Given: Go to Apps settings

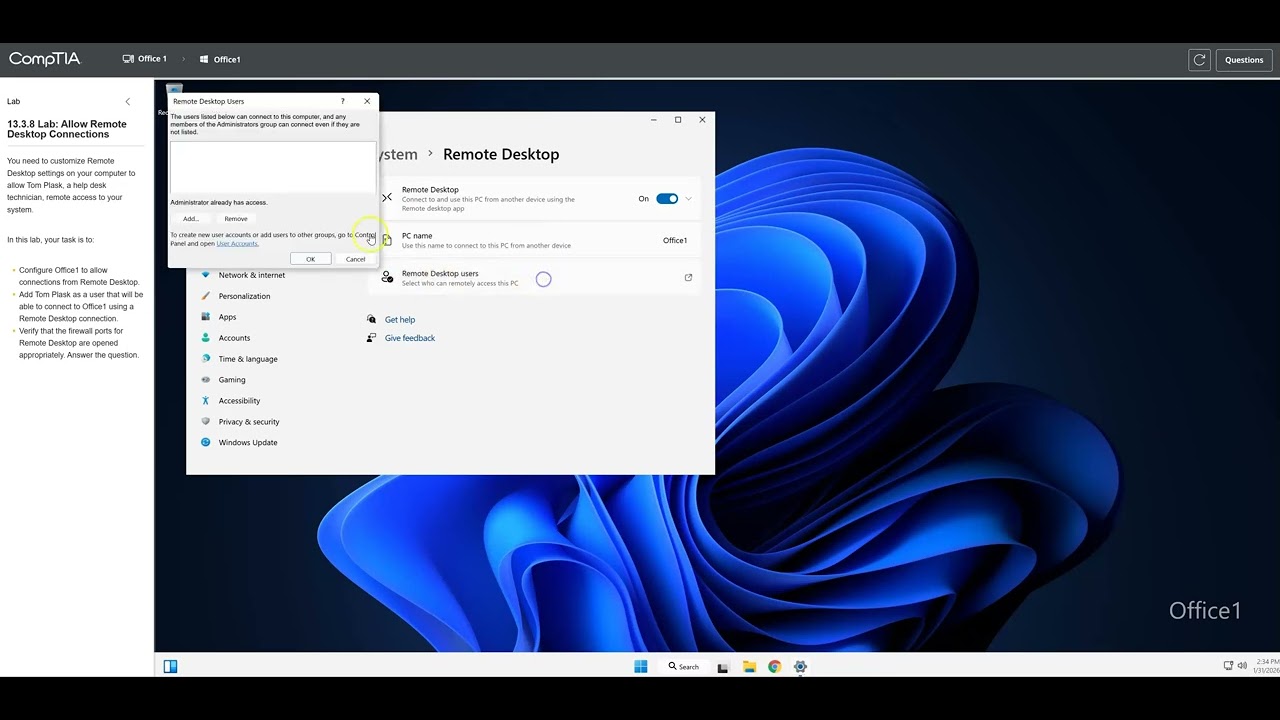Looking at the screenshot, I should [227, 317].
